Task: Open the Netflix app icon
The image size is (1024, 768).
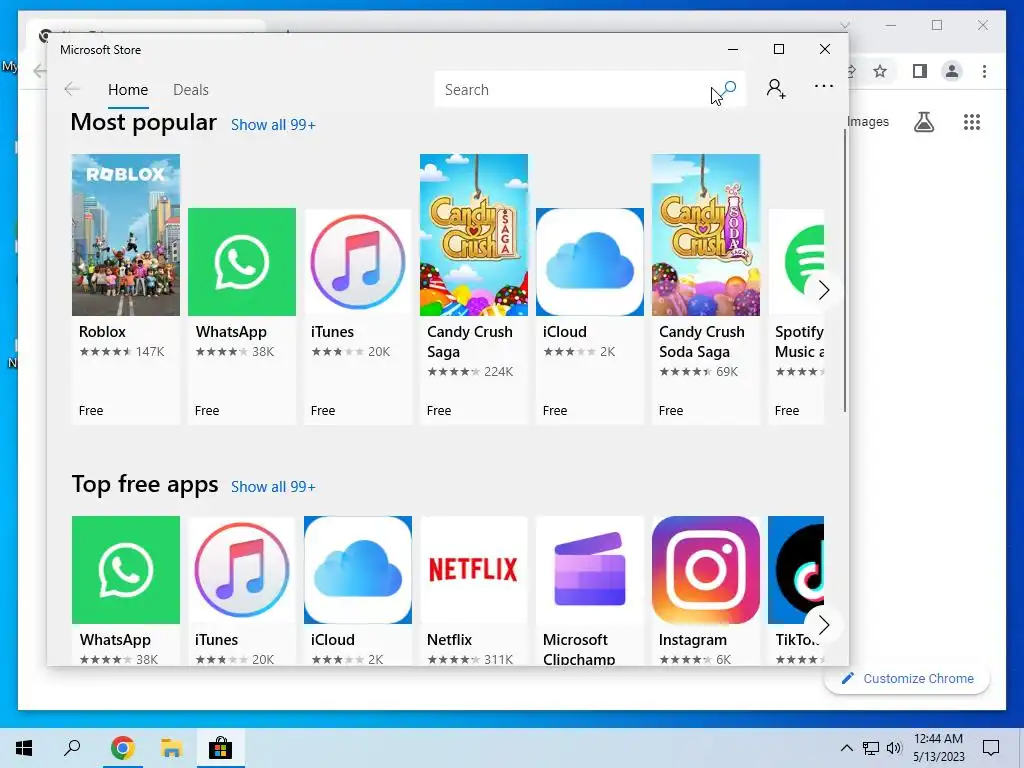Action: [473, 570]
